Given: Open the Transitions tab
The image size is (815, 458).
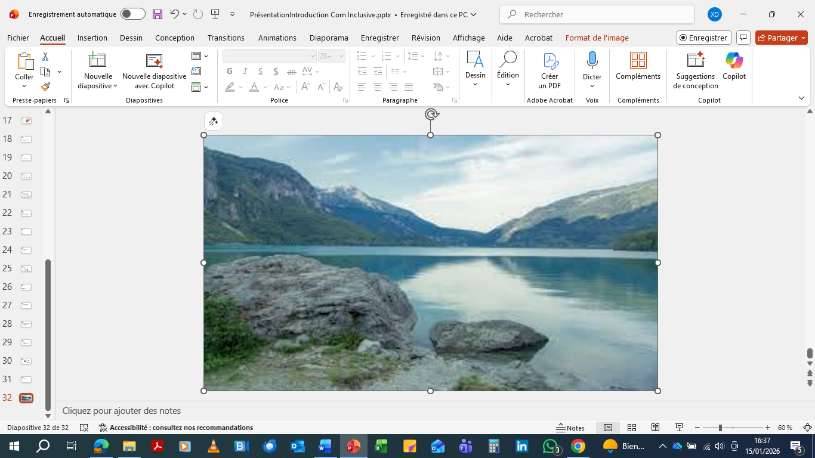Looking at the screenshot, I should (226, 37).
